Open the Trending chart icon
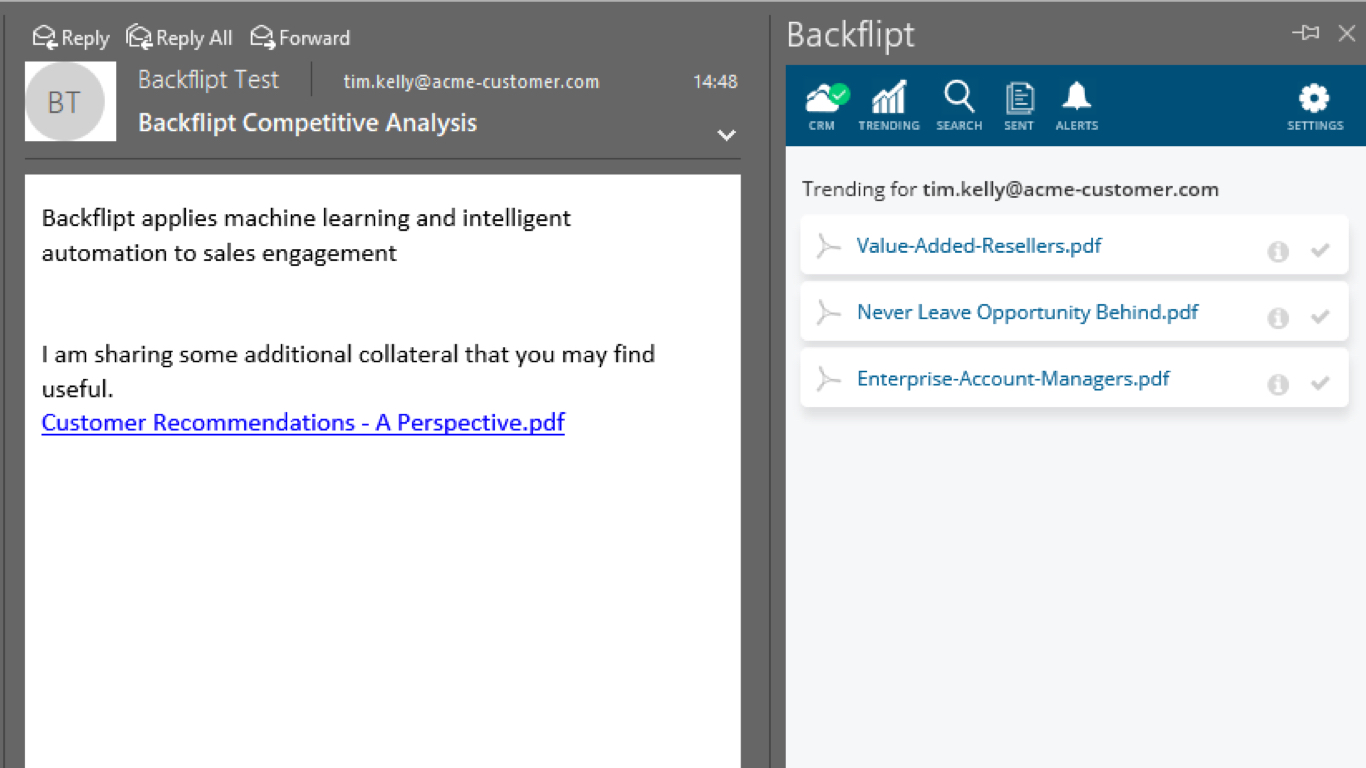This screenshot has height=768, width=1366. (x=888, y=105)
